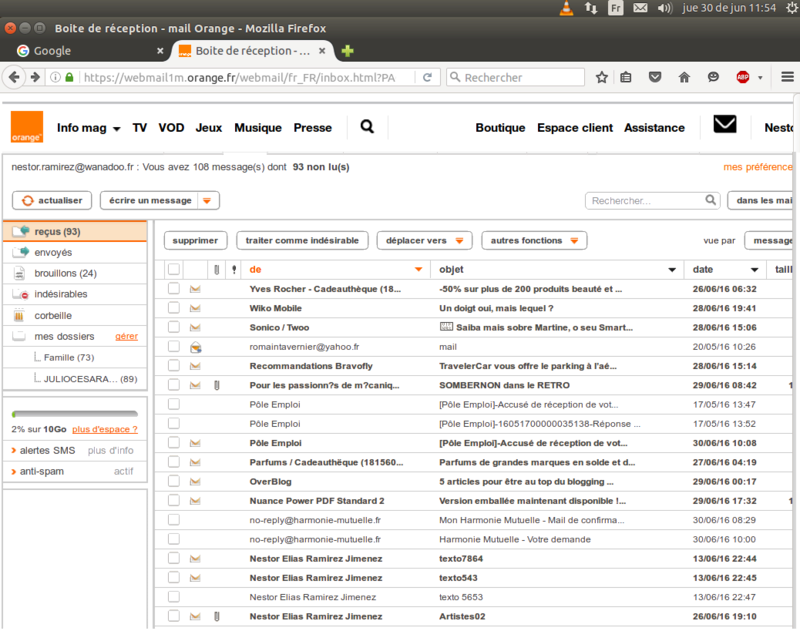Click the actualiser button

pos(52,200)
